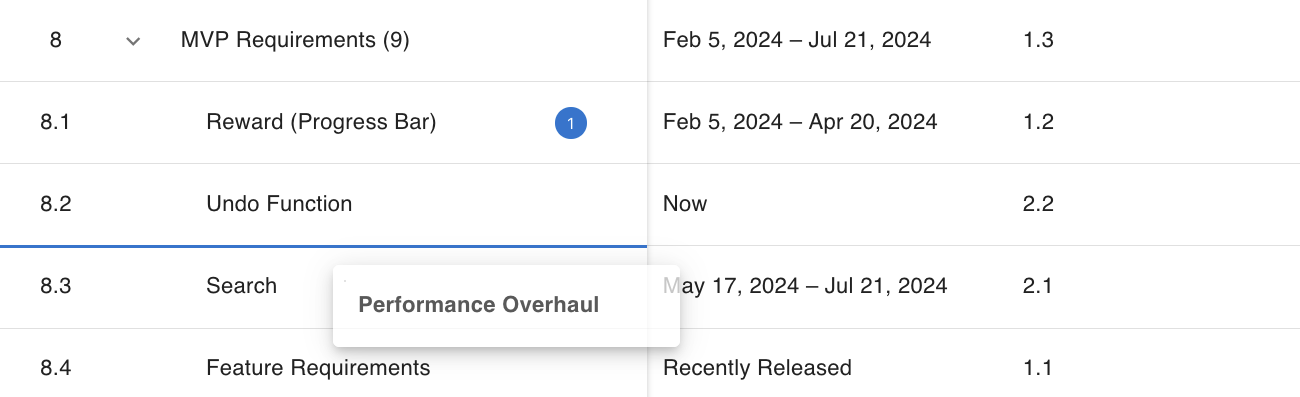The image size is (1300, 397).
Task: Click the Recently Released timeframe cell
Action: click(x=757, y=369)
